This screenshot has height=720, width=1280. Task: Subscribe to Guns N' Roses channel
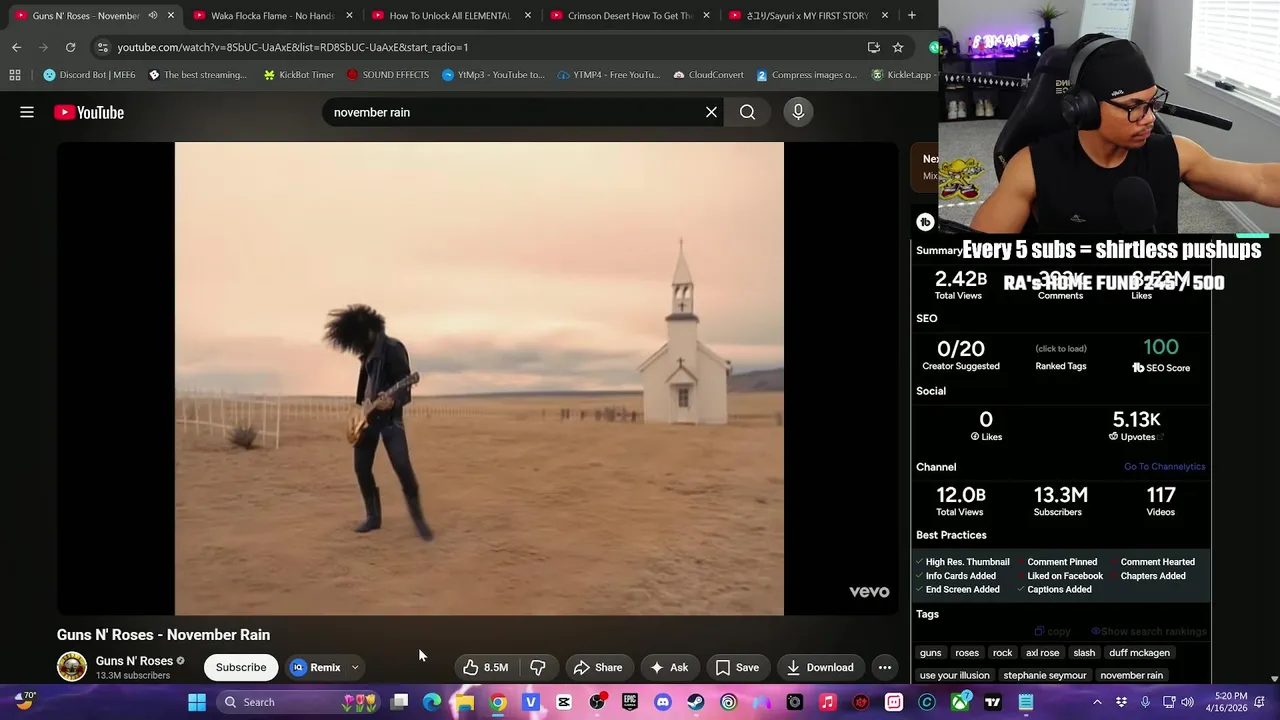coord(241,667)
